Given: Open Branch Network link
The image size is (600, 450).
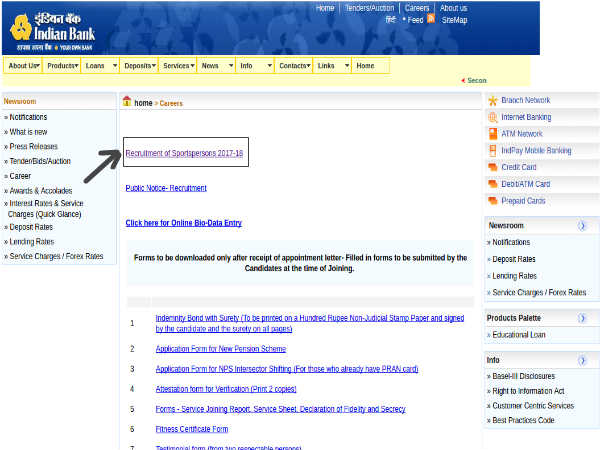Looking at the screenshot, I should 525,100.
